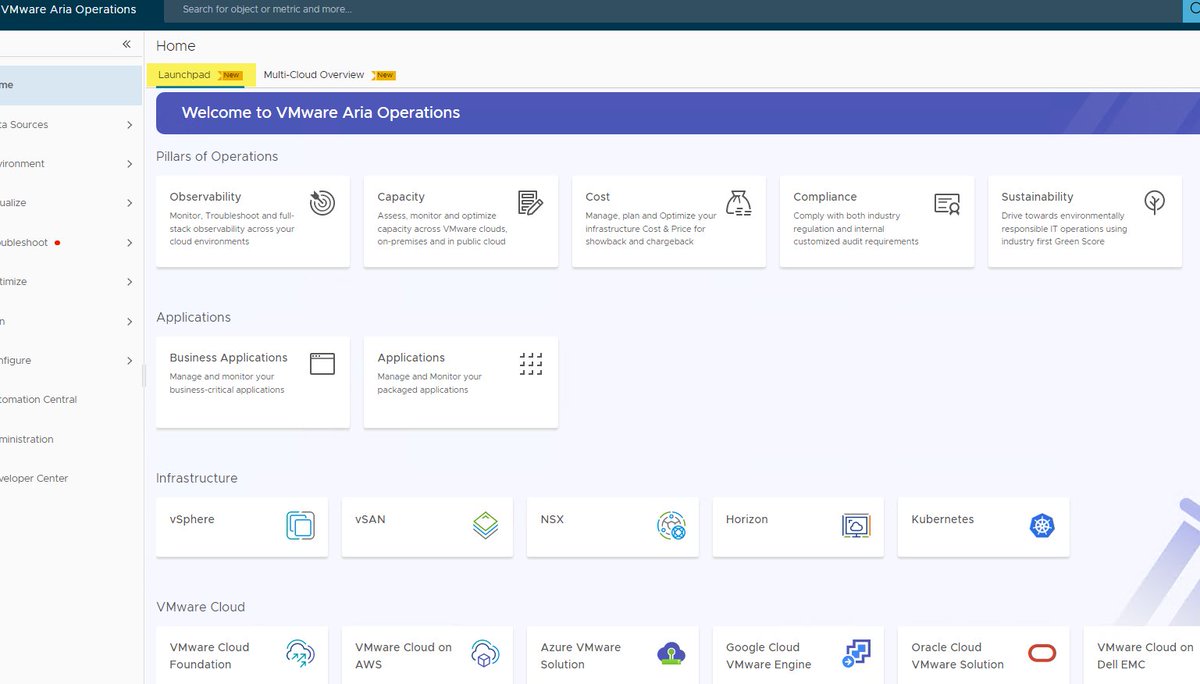This screenshot has width=1200, height=684.
Task: Click the Sustainability tree icon
Action: pyautogui.click(x=1155, y=203)
